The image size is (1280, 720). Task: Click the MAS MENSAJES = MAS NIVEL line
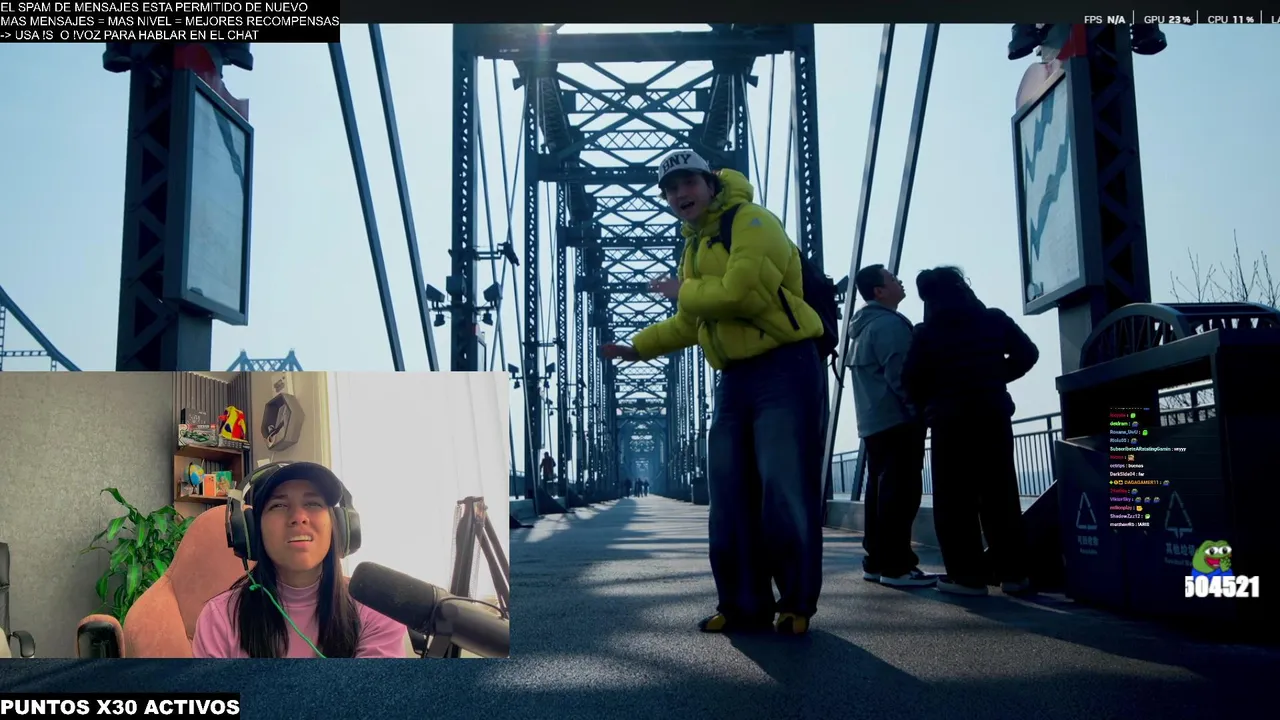pos(170,21)
